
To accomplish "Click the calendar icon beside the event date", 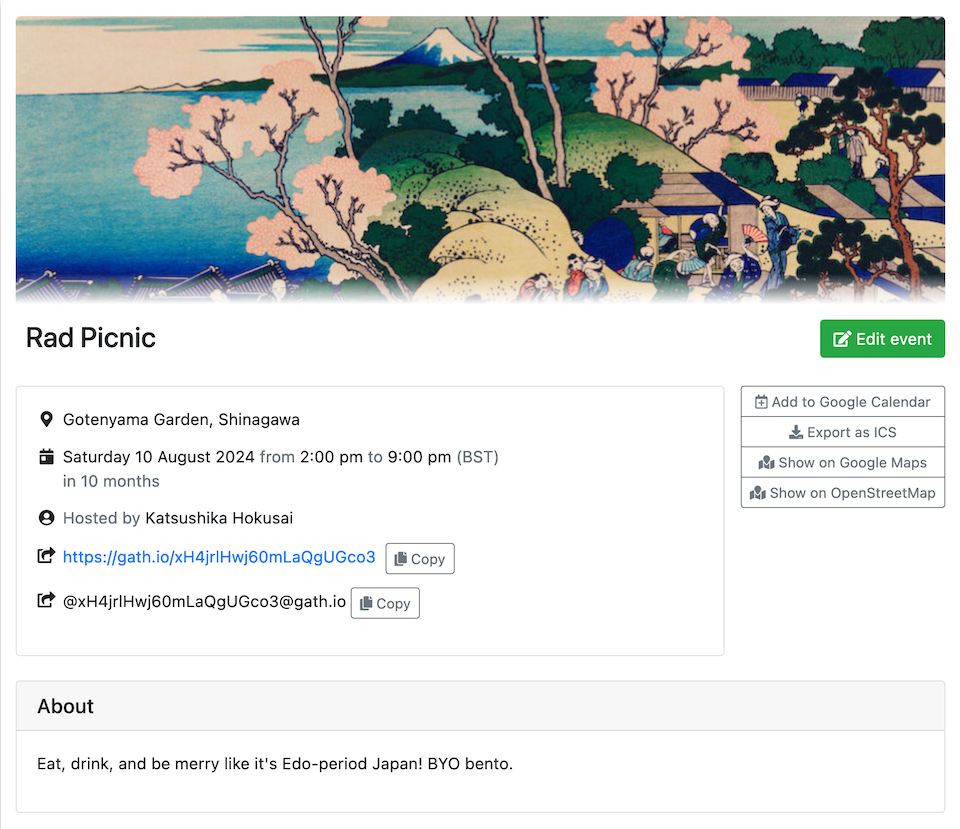I will coord(46,456).
